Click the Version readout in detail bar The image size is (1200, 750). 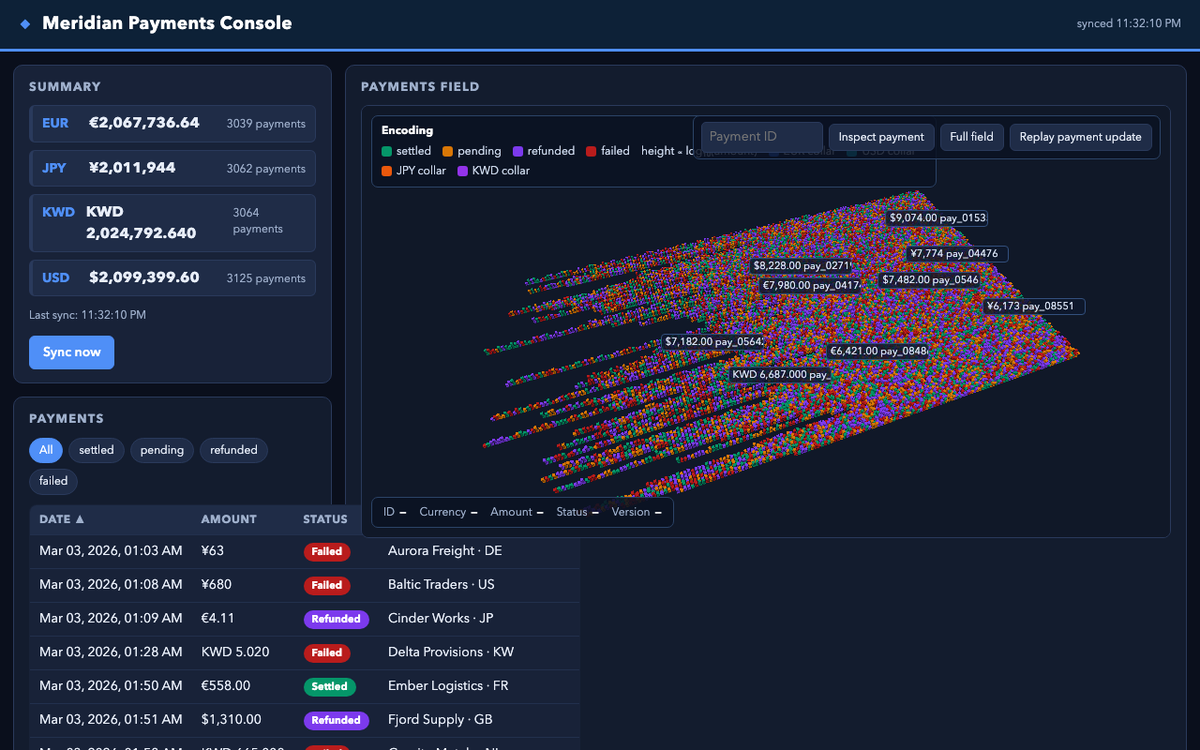[637, 512]
